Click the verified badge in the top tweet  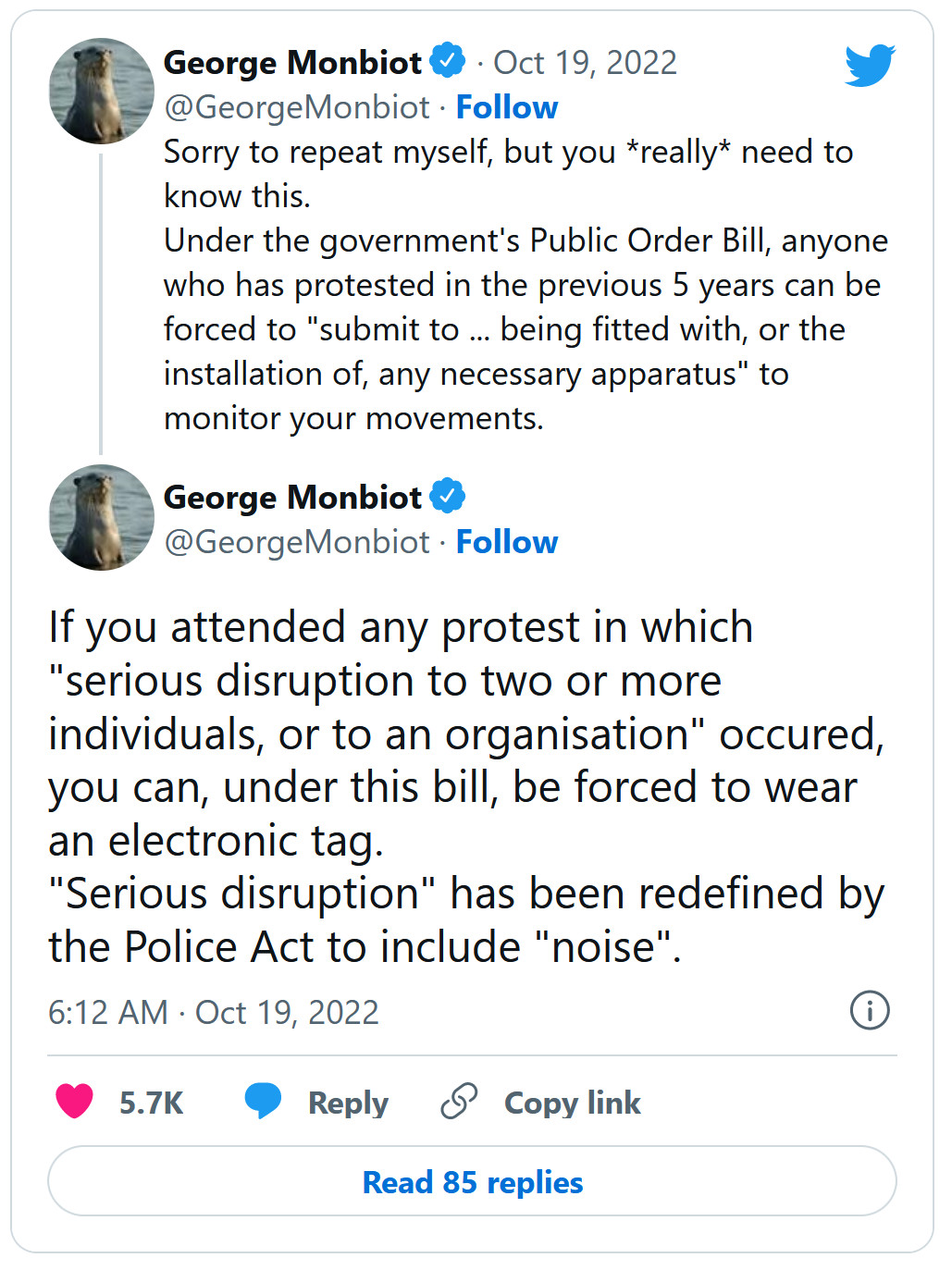(449, 61)
